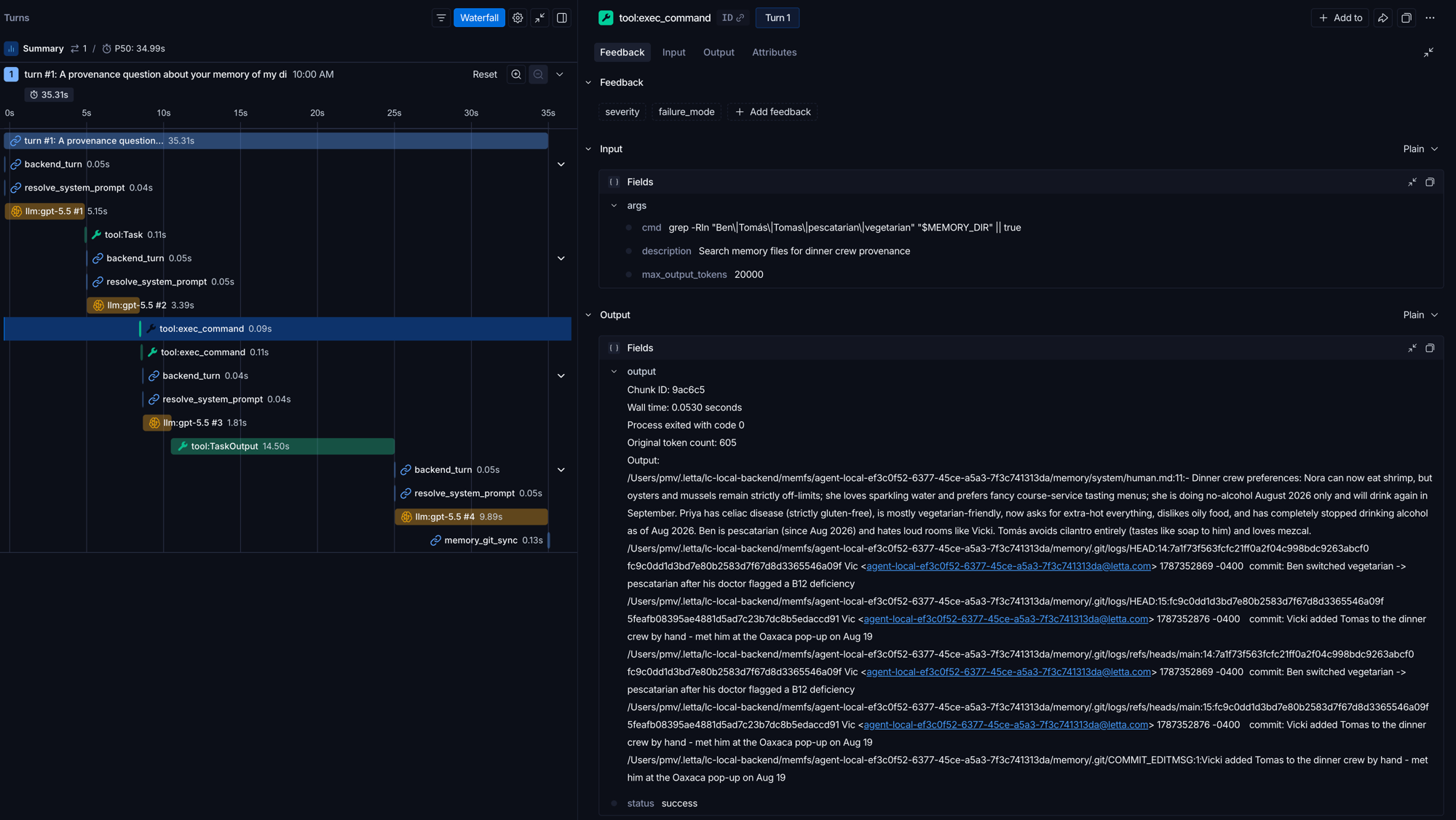
Task: Copy span ID link icon
Action: point(740,18)
